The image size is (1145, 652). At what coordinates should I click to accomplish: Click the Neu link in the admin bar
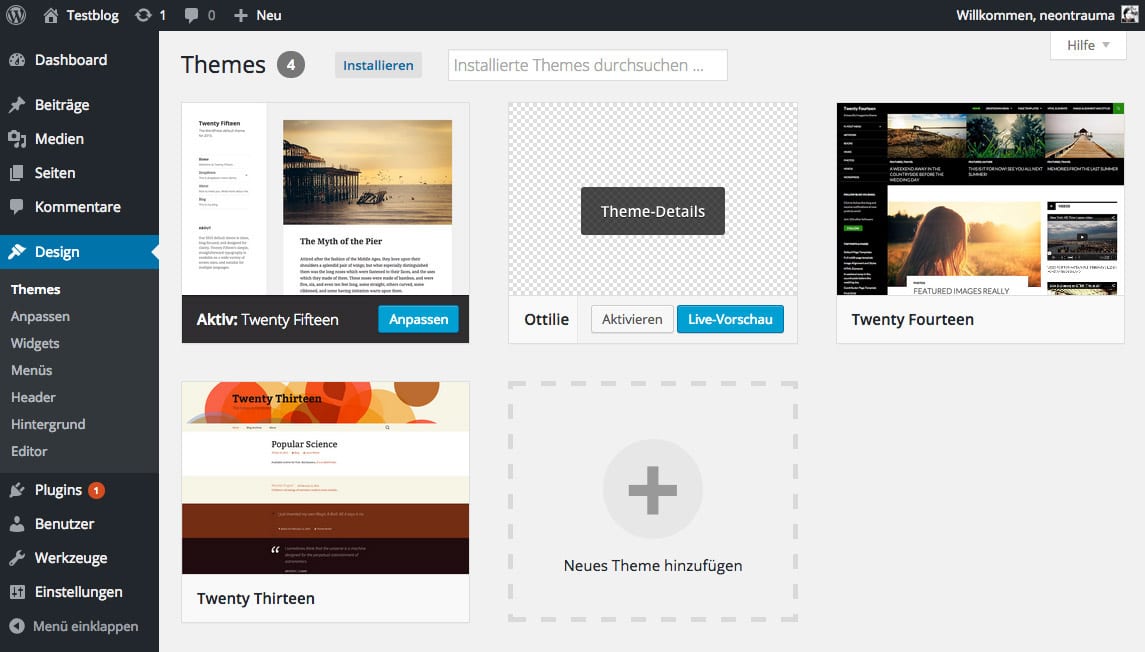(269, 15)
